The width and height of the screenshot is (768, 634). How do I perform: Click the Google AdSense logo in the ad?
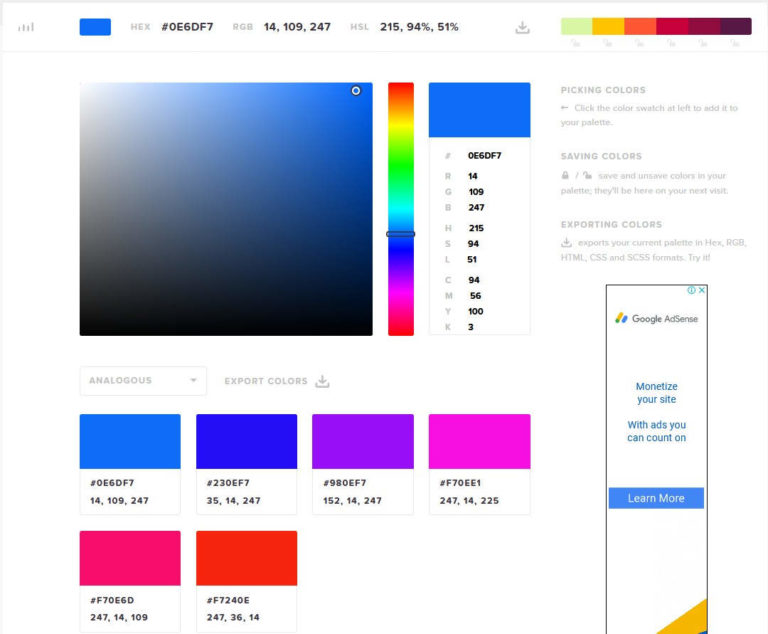[656, 318]
